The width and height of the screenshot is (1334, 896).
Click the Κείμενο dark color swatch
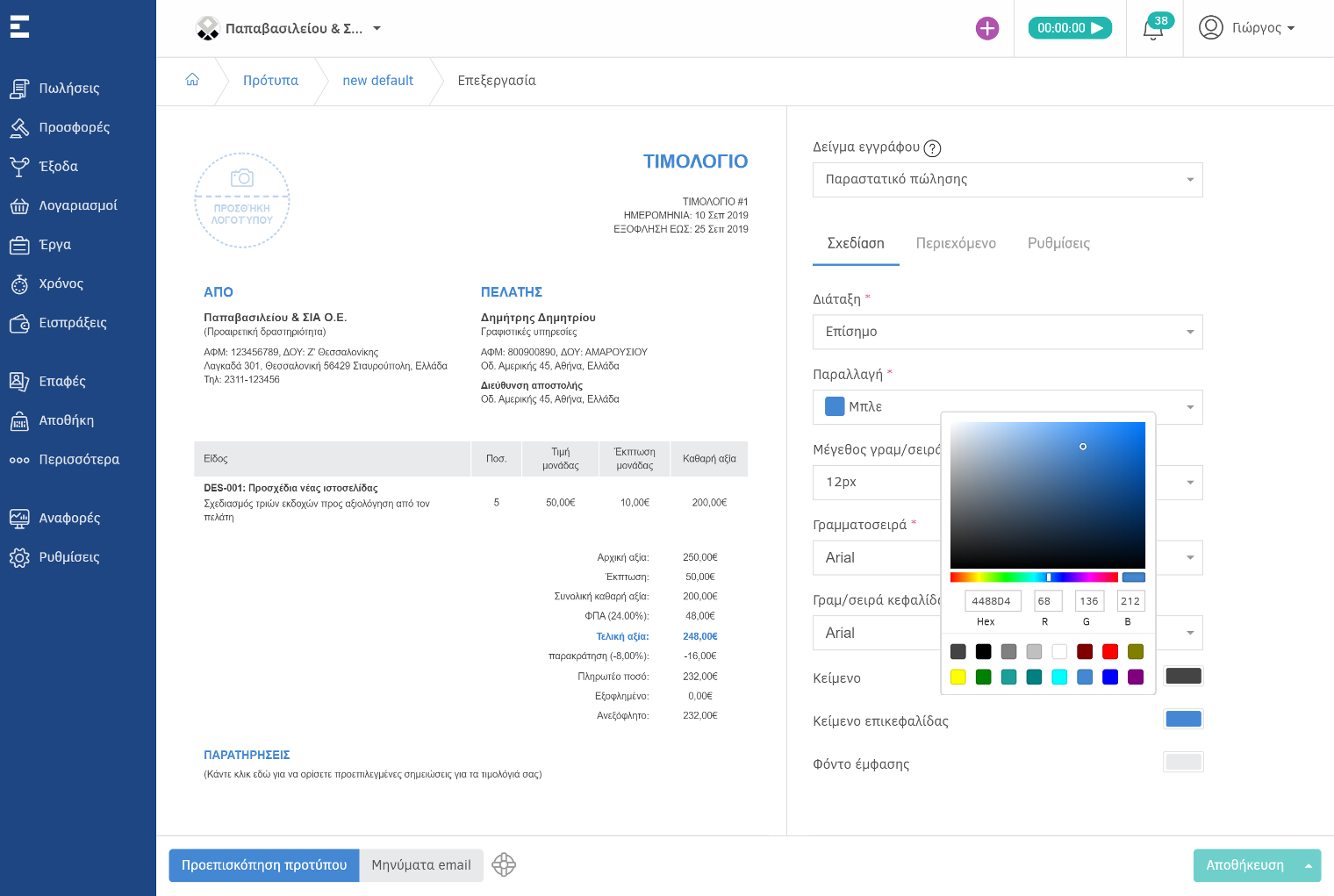(x=1183, y=676)
